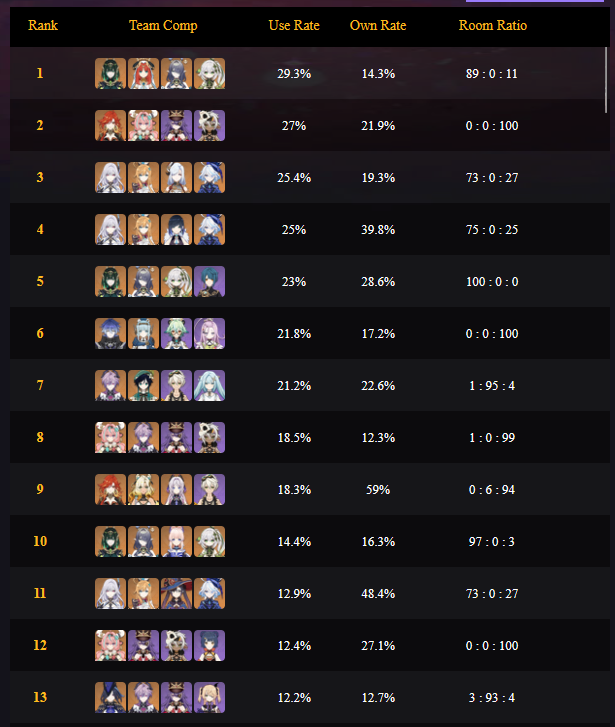Click the witch-hat character in the rank 11 team

[x=176, y=593]
